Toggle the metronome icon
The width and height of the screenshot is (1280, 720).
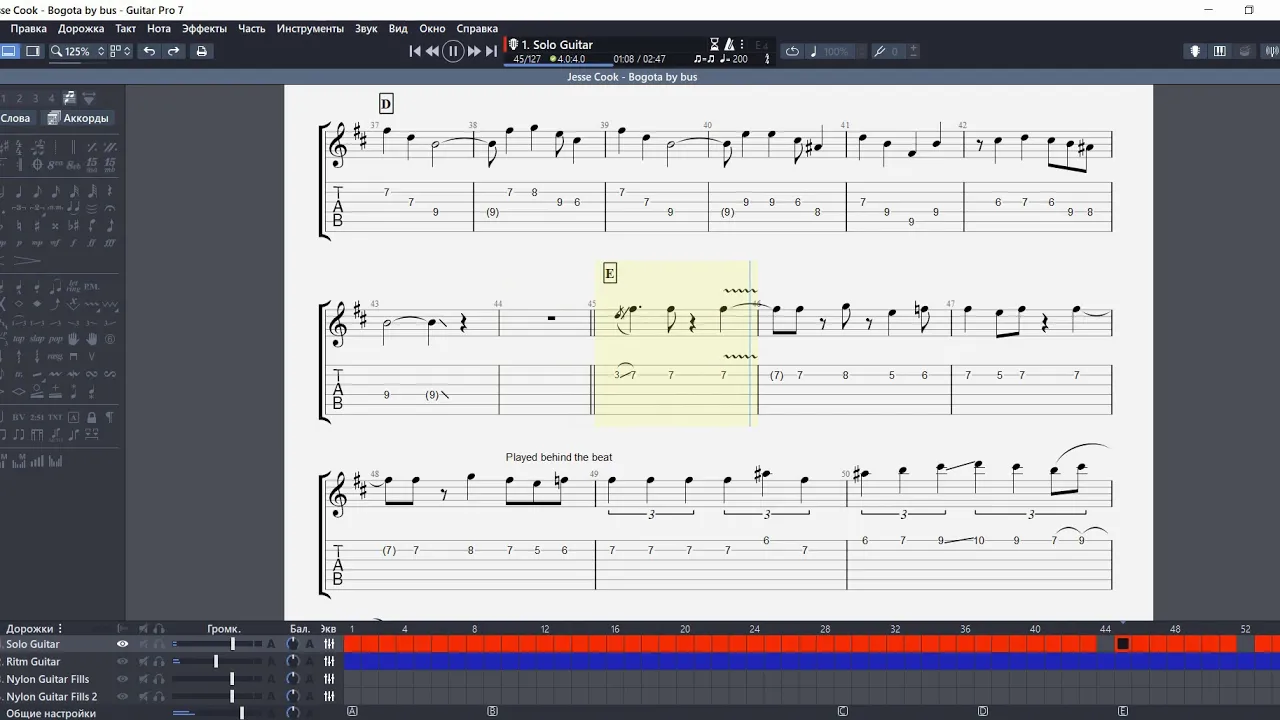[729, 45]
